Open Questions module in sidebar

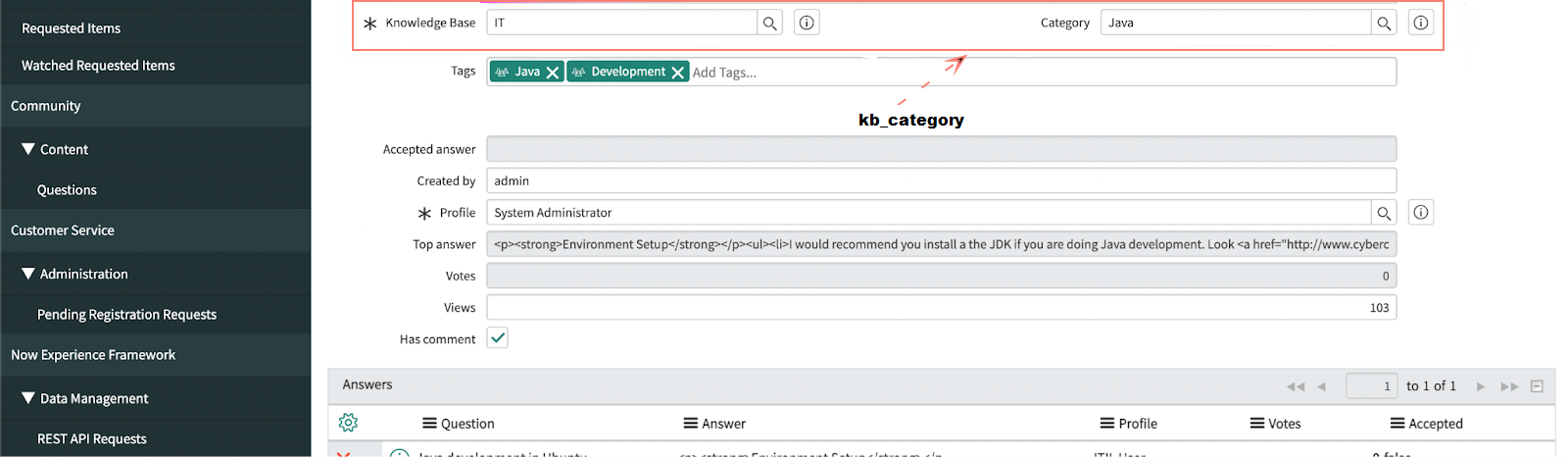coord(67,190)
